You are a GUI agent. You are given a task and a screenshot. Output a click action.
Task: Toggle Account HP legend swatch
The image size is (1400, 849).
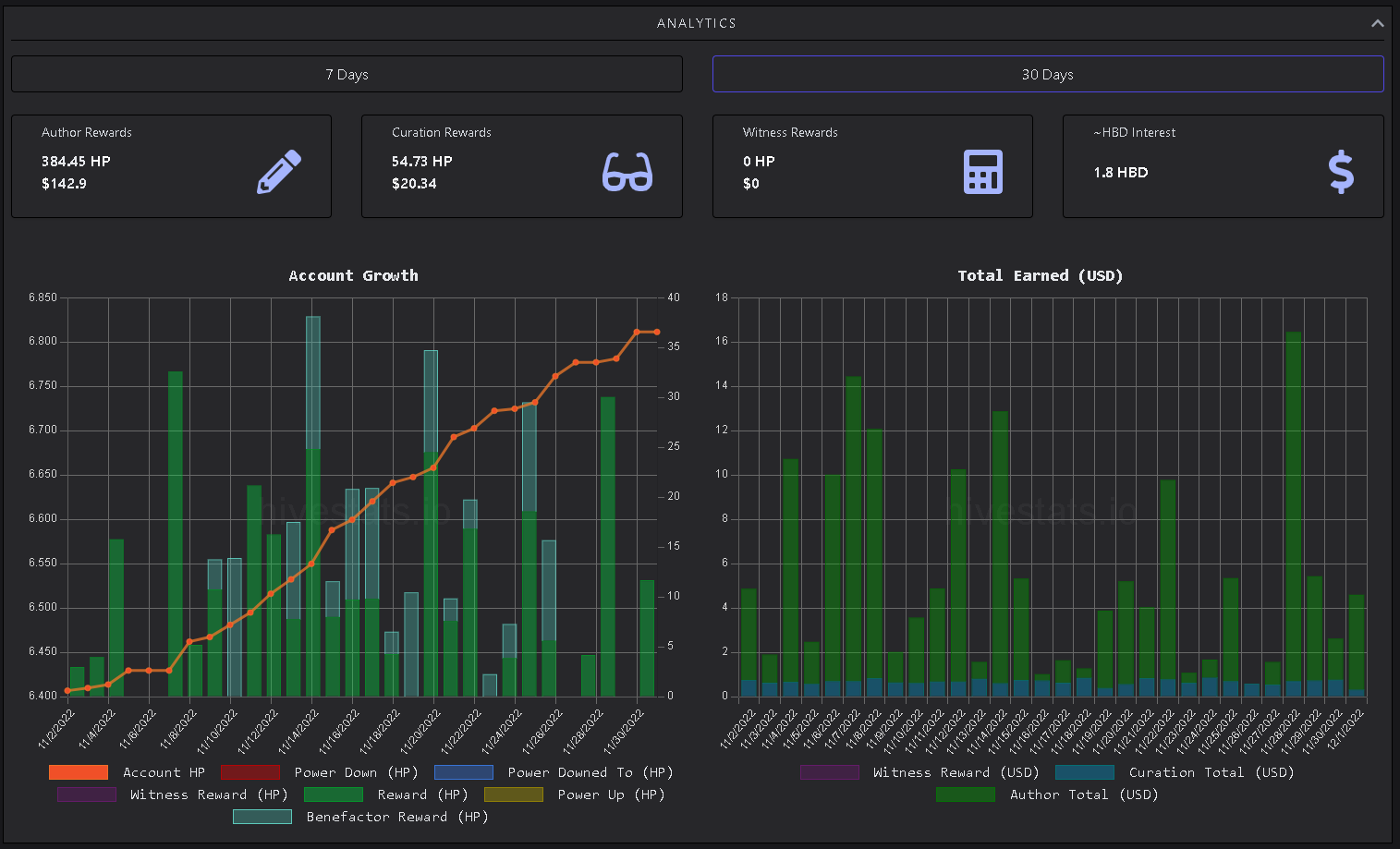[x=79, y=772]
